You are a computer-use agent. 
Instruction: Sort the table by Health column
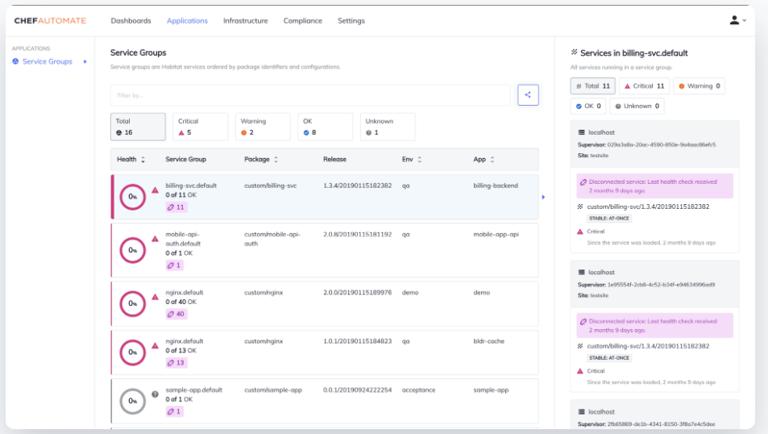131,159
